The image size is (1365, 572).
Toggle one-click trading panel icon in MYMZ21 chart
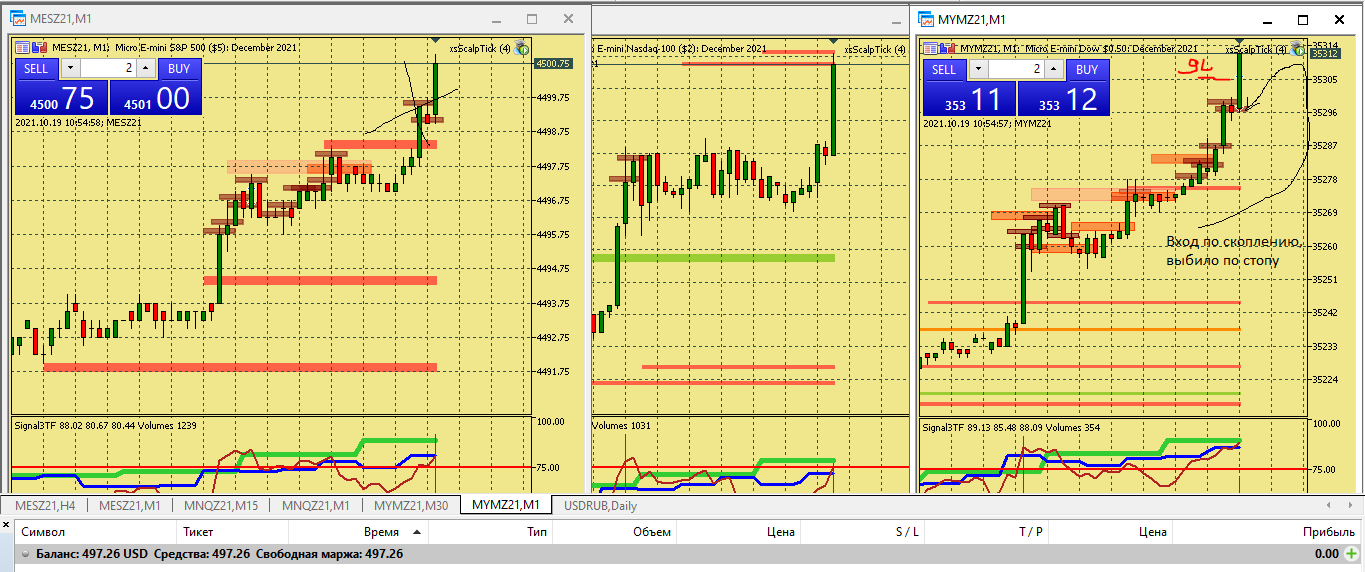931,48
